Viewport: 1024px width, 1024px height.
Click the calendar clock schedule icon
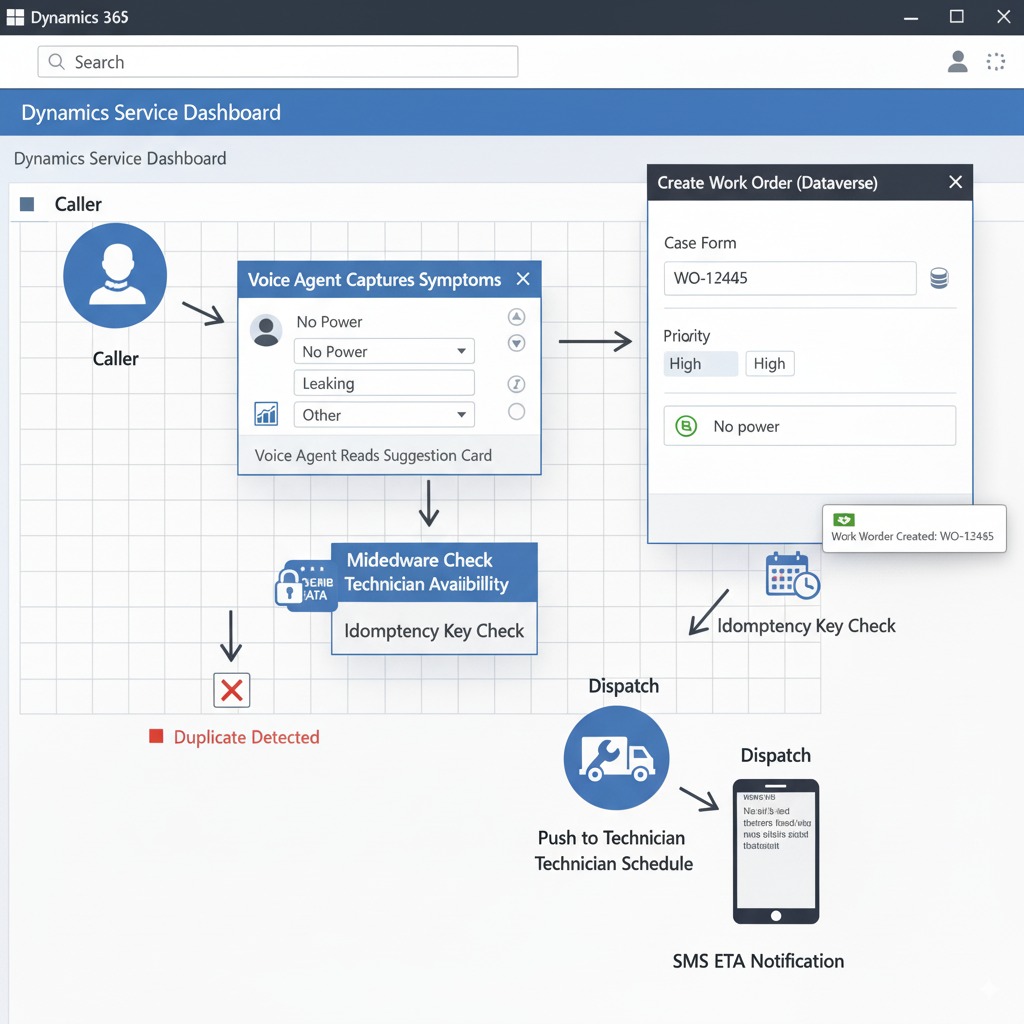pyautogui.click(x=792, y=575)
